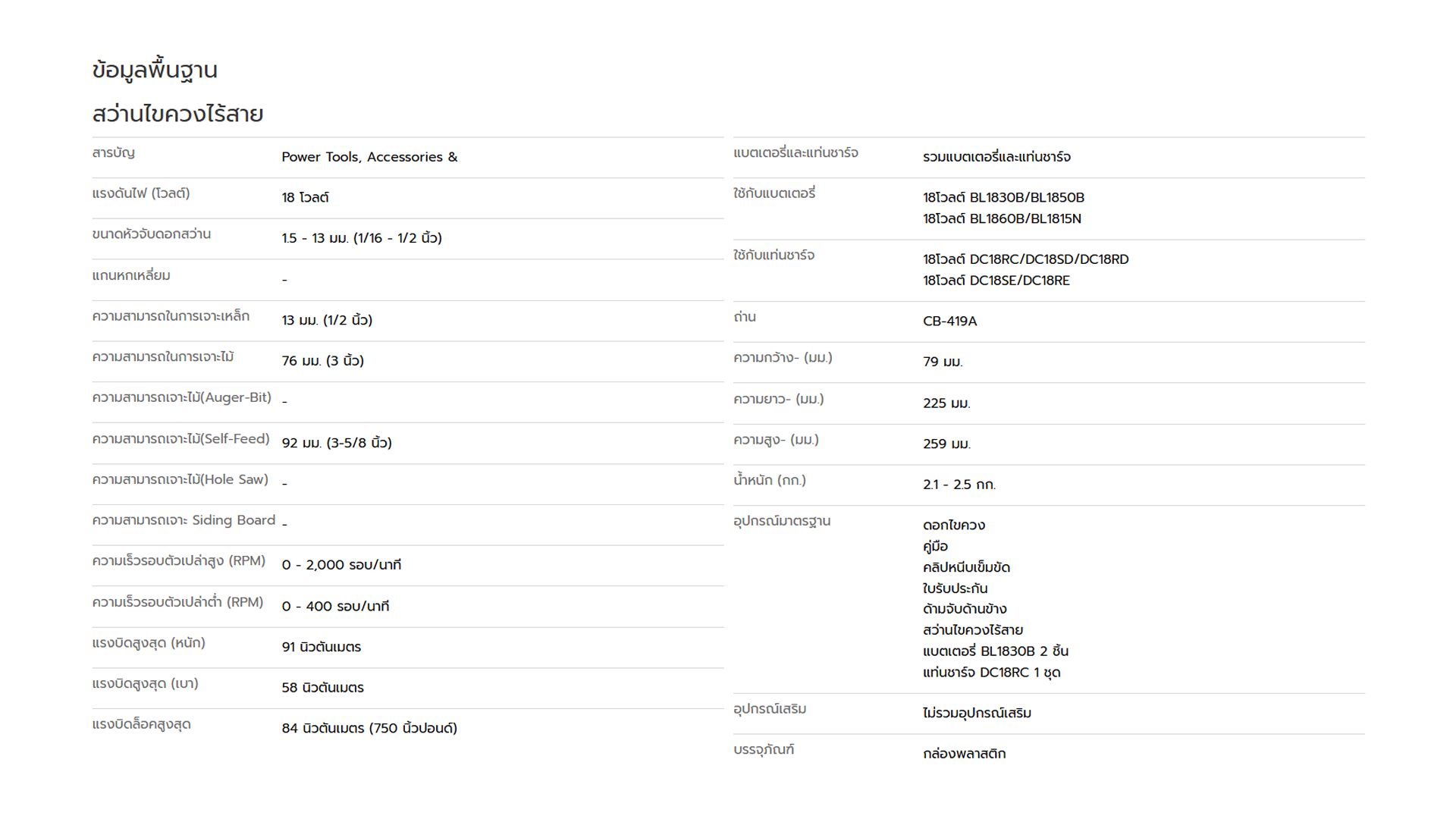Select the chuck size 1.5 - 13 มม. value
Image resolution: width=1456 pixels, height=819 pixels.
[362, 238]
